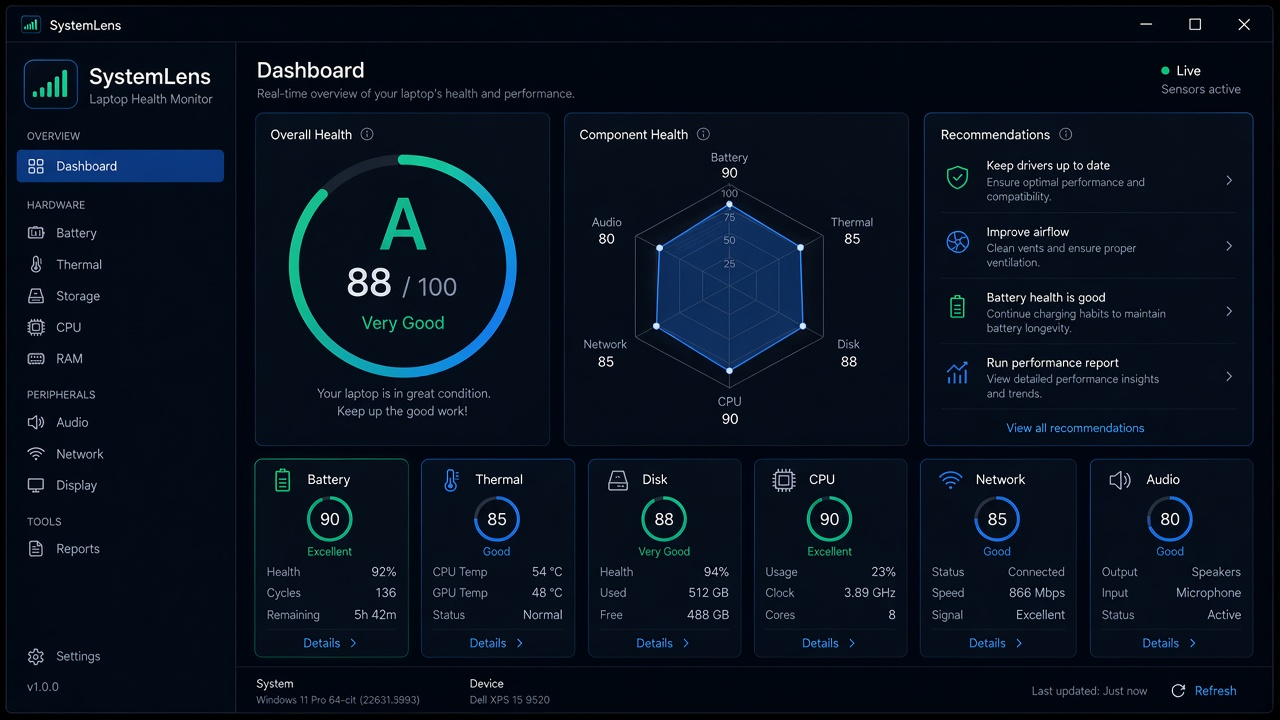Screen dimensions: 1280x720
Task: Click the chip icon in the CPU card
Action: 784,480
